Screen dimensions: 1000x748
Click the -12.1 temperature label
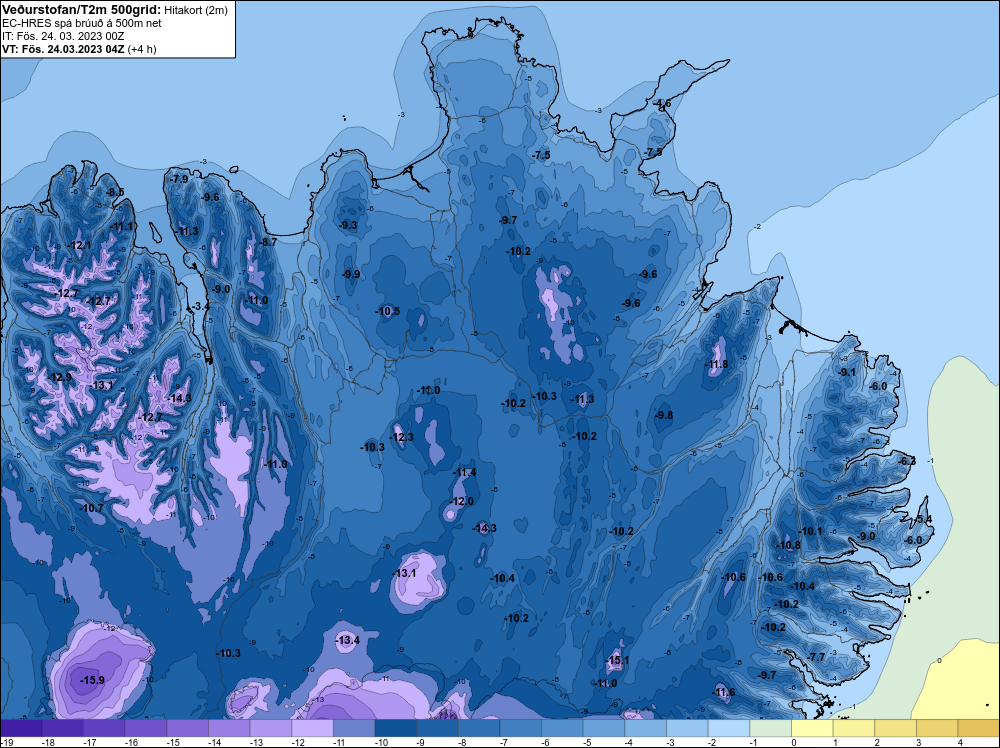80,246
